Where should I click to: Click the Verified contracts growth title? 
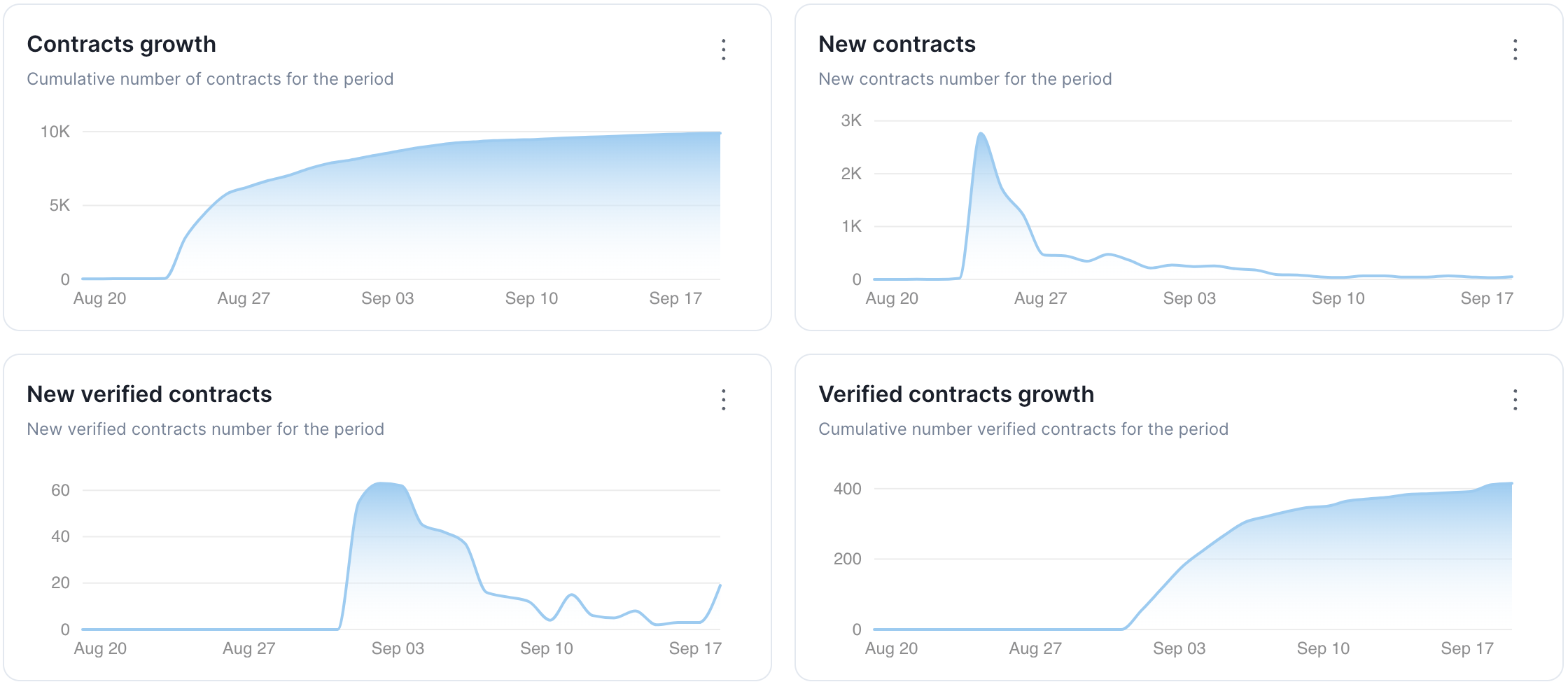[x=956, y=394]
